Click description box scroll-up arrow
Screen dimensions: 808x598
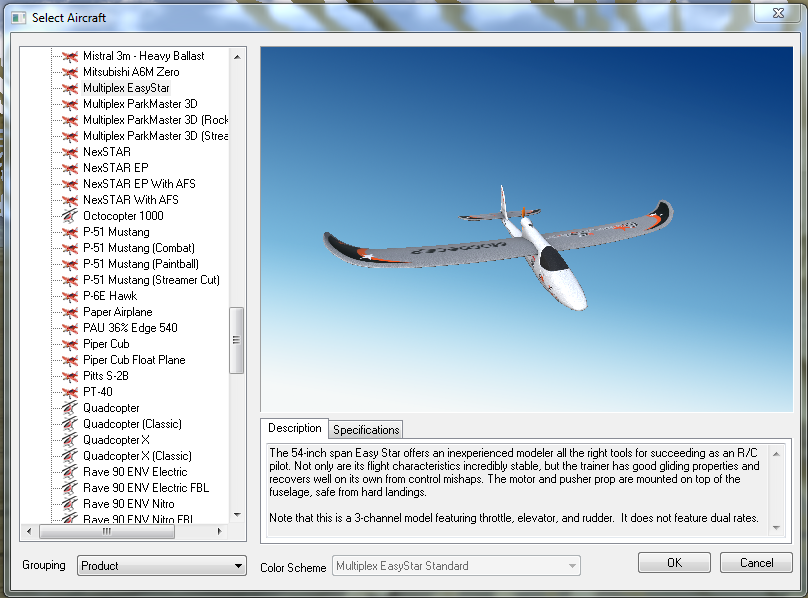pos(776,454)
